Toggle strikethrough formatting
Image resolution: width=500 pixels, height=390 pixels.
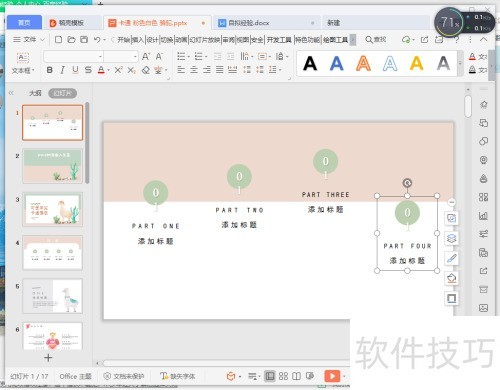pos(88,70)
